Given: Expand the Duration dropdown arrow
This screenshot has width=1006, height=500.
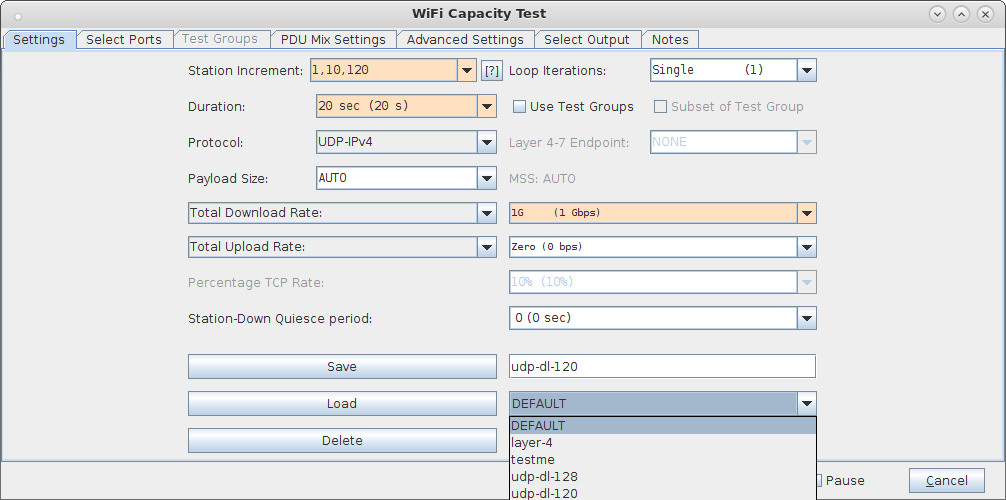Looking at the screenshot, I should (487, 107).
